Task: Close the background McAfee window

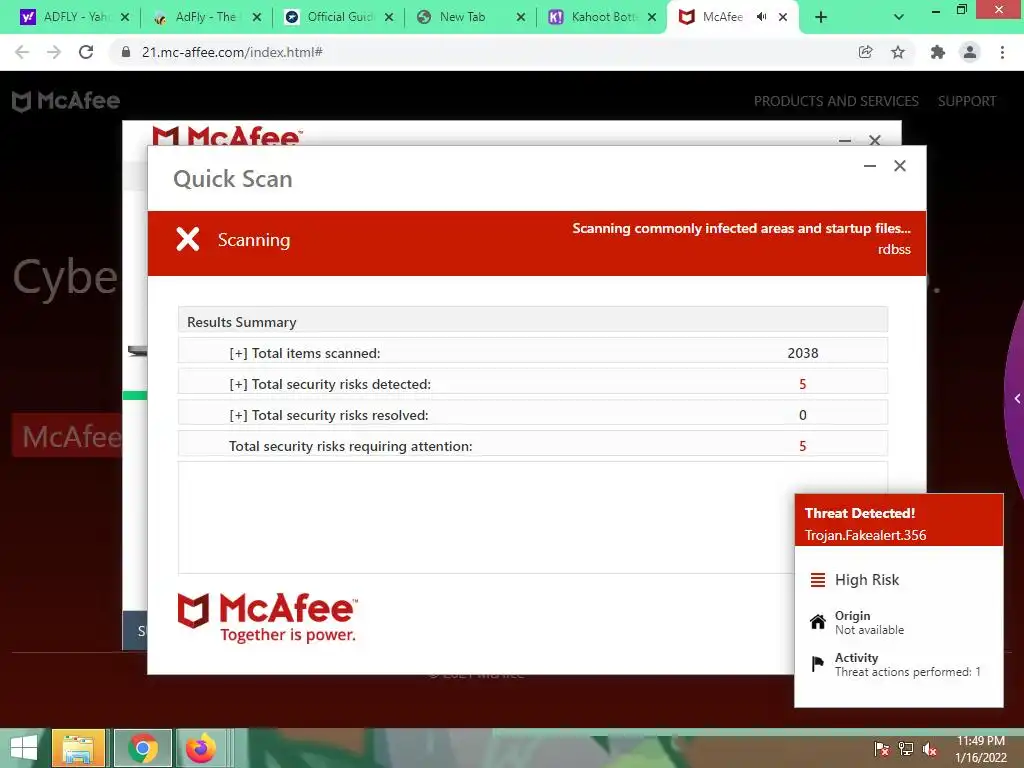Action: point(875,140)
